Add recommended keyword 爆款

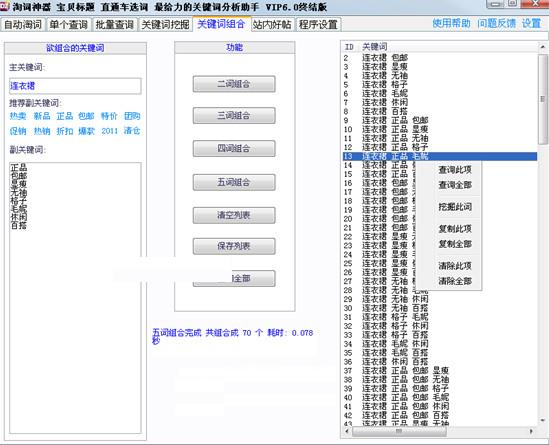(x=86, y=131)
